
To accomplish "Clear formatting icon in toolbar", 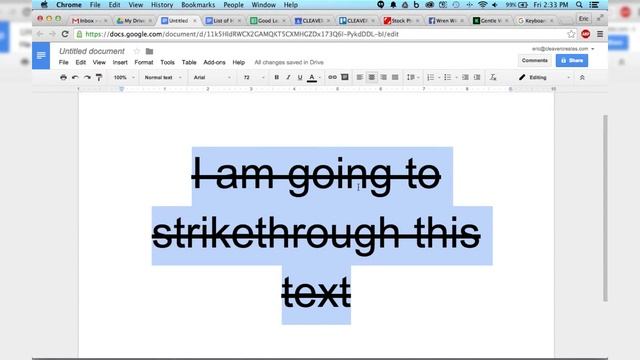I will point(493,77).
